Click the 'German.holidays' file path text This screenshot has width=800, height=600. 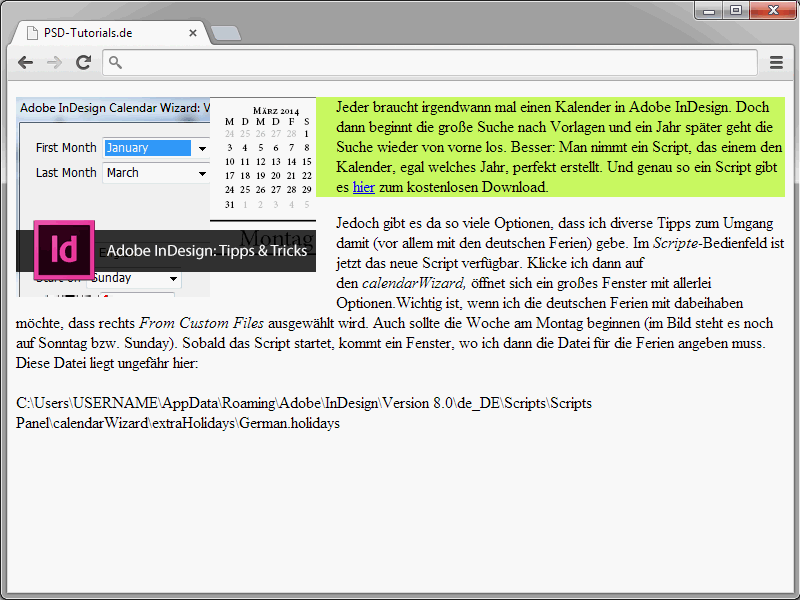[x=289, y=423]
